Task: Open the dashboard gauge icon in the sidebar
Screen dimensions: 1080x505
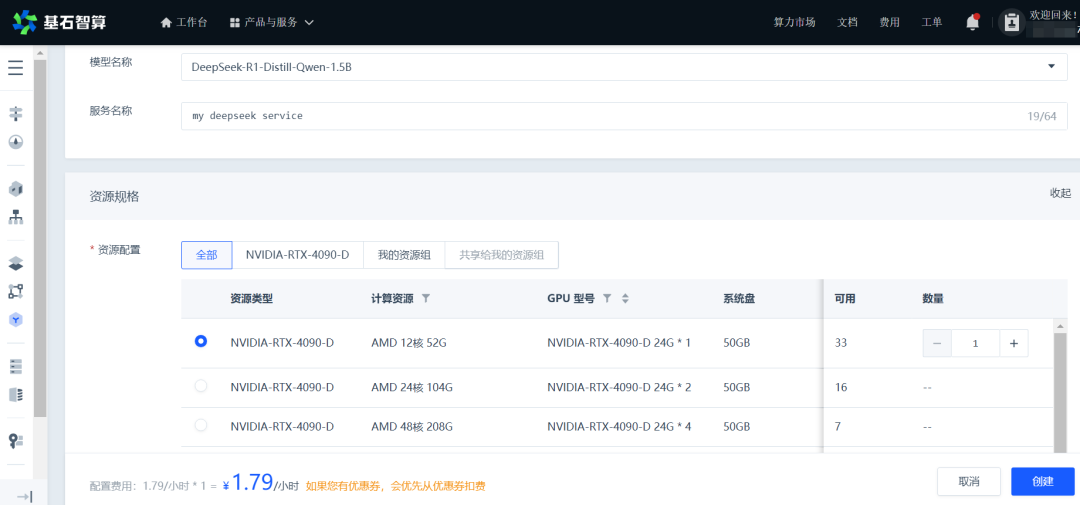Action: [15, 142]
